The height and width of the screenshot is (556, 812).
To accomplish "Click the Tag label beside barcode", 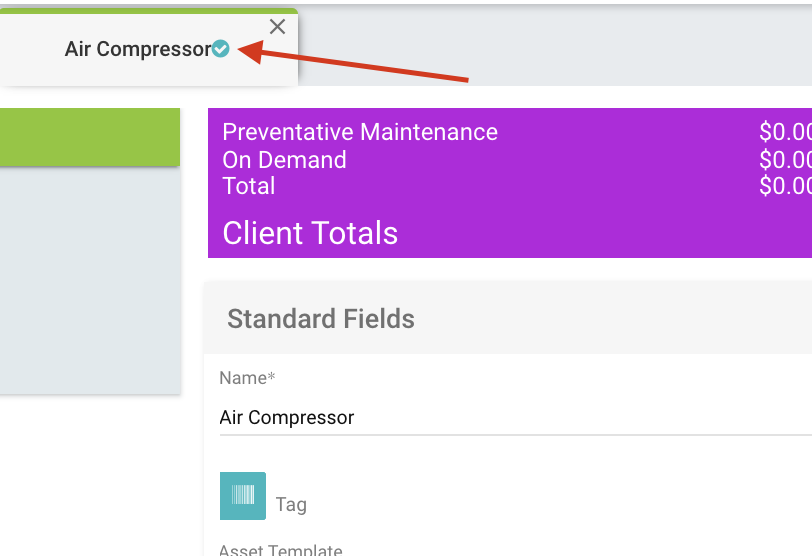I will [291, 504].
